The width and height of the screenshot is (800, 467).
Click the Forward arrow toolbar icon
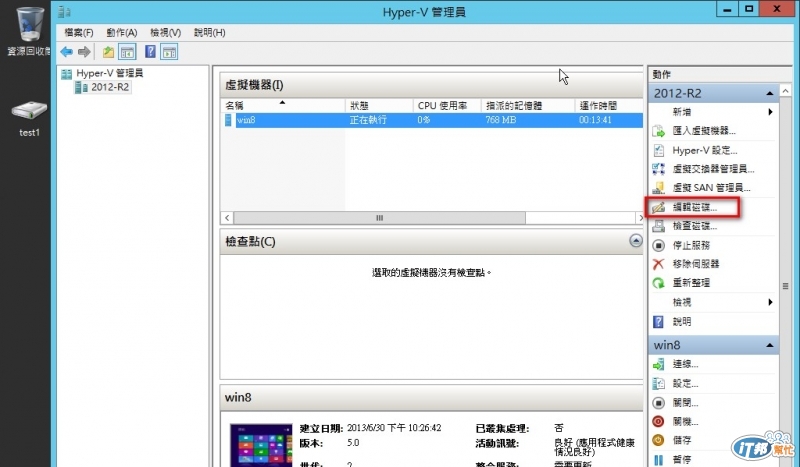point(84,52)
